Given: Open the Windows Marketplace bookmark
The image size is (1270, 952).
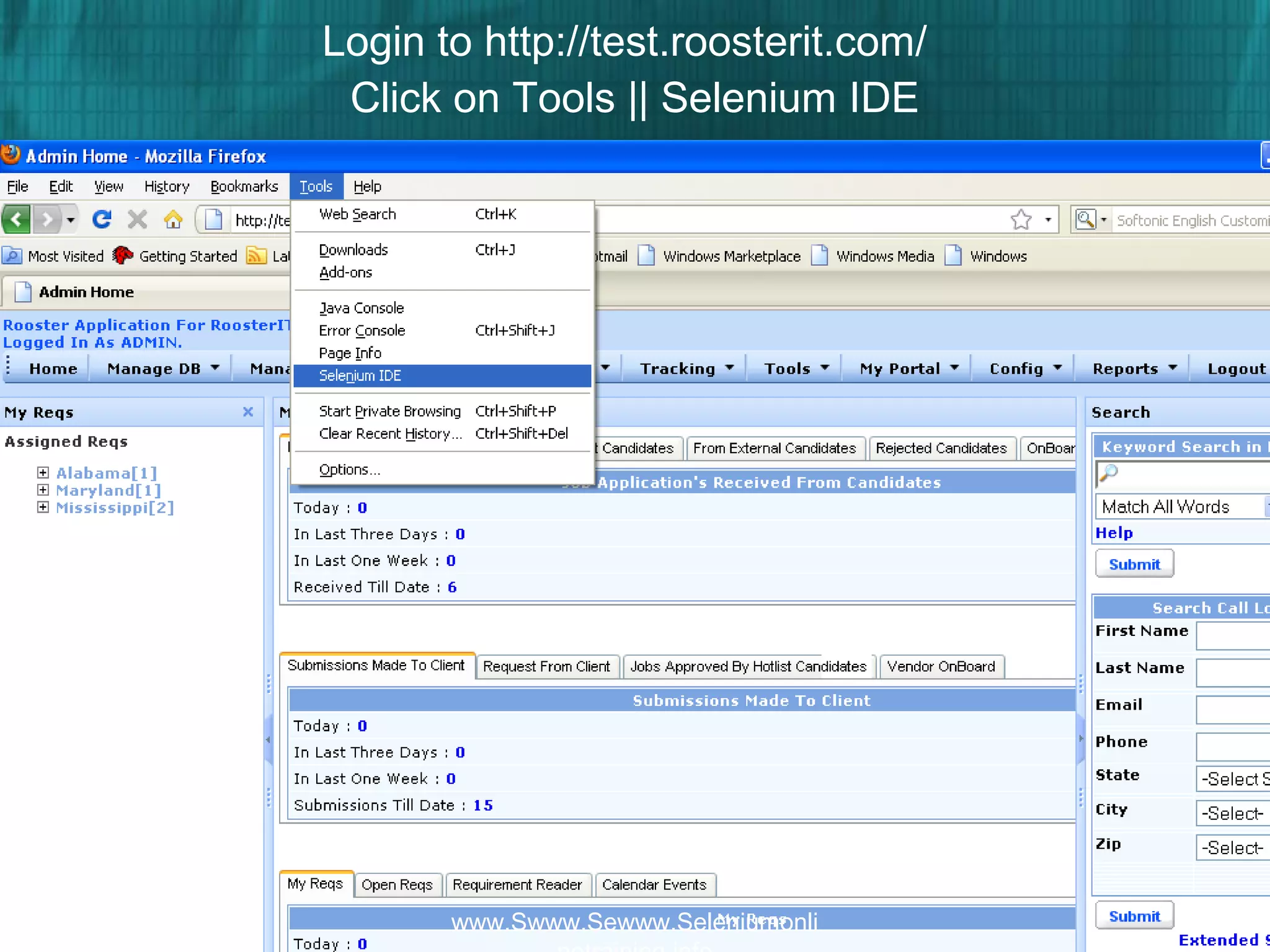Looking at the screenshot, I should coord(719,256).
